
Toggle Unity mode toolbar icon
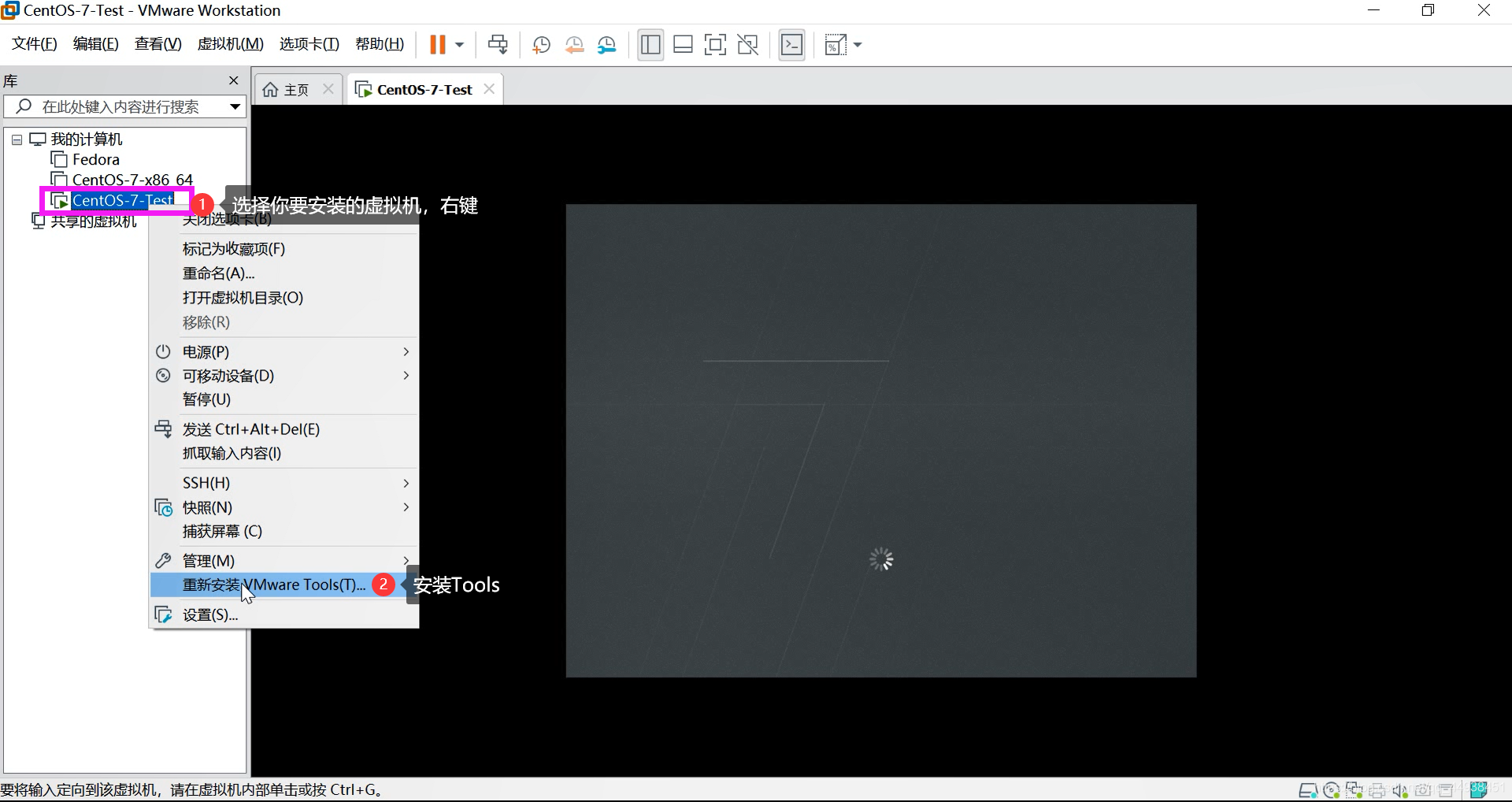(x=747, y=45)
